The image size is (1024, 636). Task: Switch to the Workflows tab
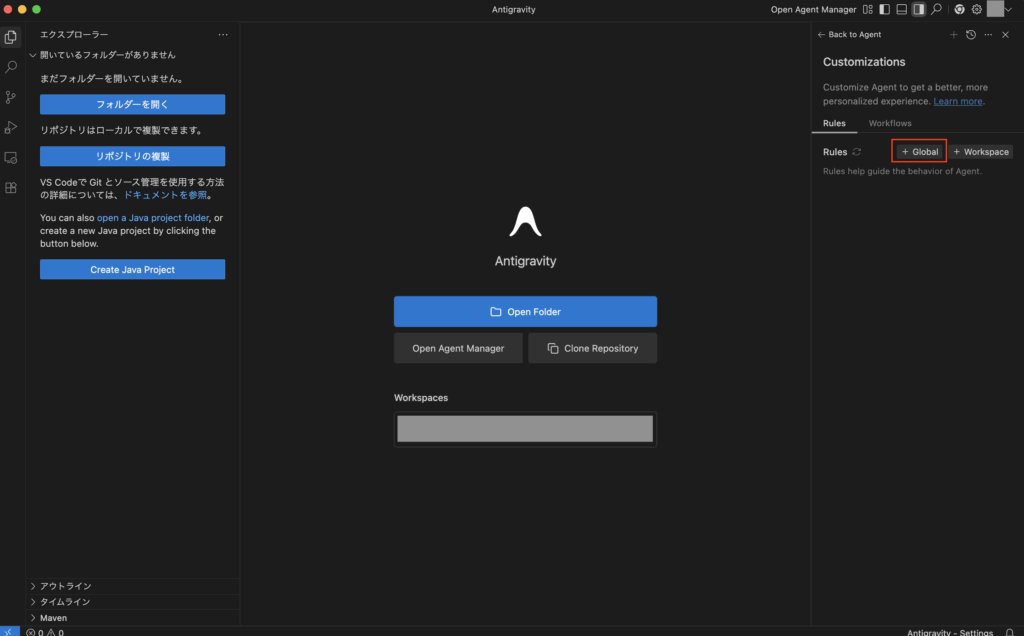tap(889, 123)
